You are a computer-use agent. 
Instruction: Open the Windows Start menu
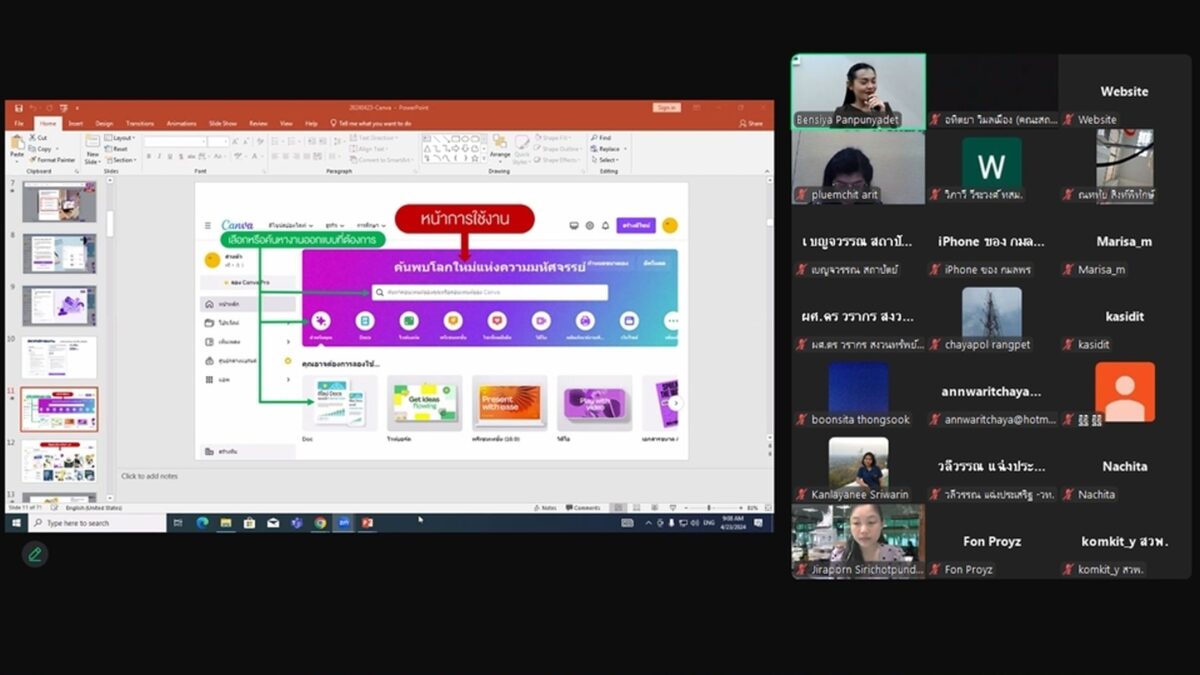16,523
